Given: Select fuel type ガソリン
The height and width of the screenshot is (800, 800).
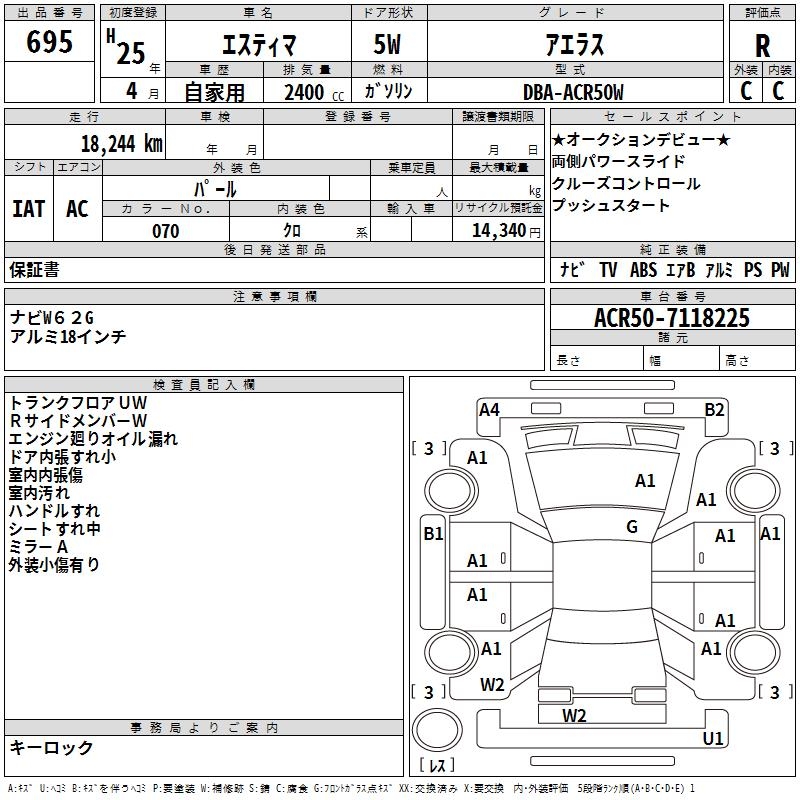Looking at the screenshot, I should coord(388,91).
